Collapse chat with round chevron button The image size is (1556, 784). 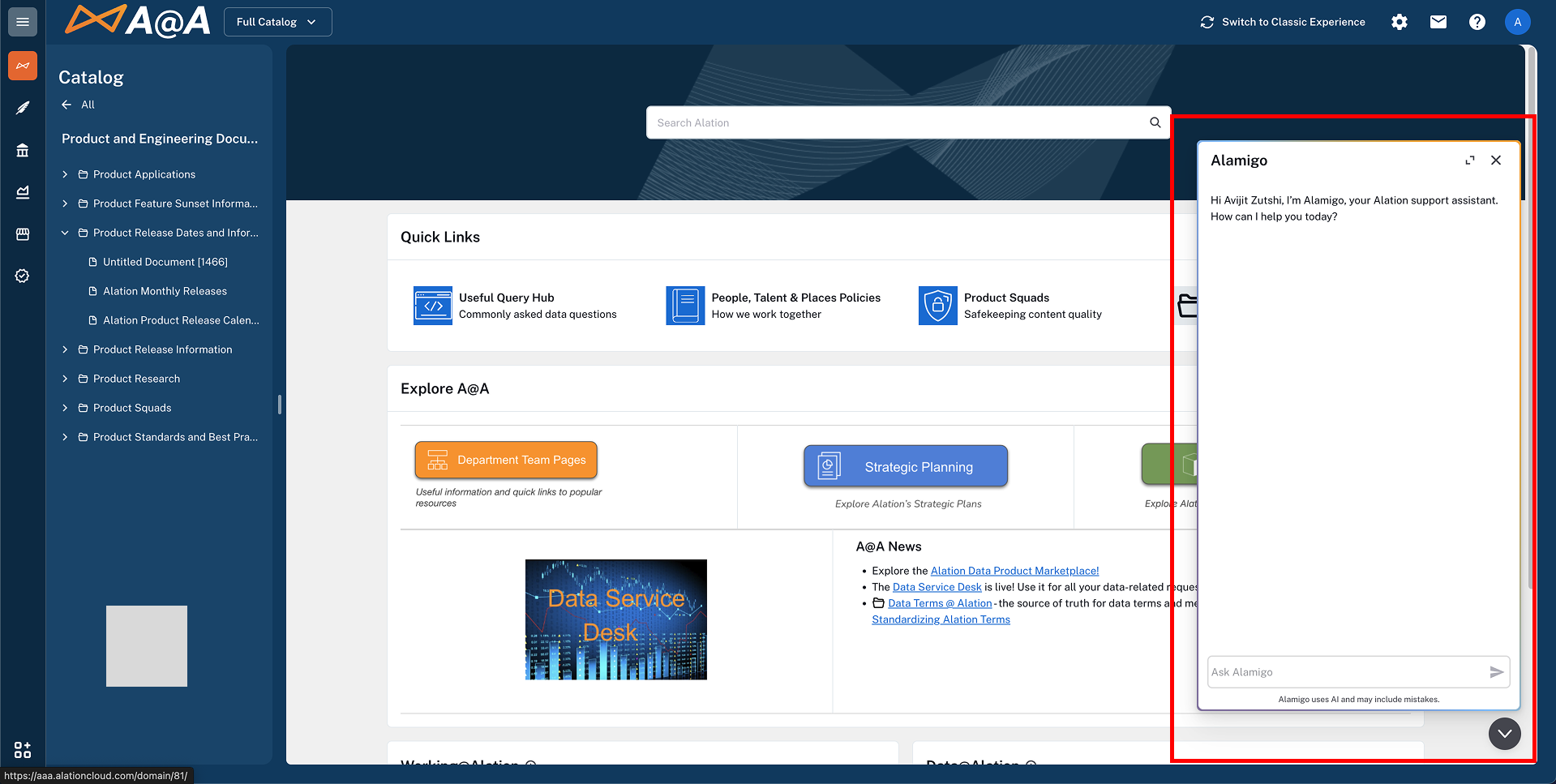(x=1504, y=734)
